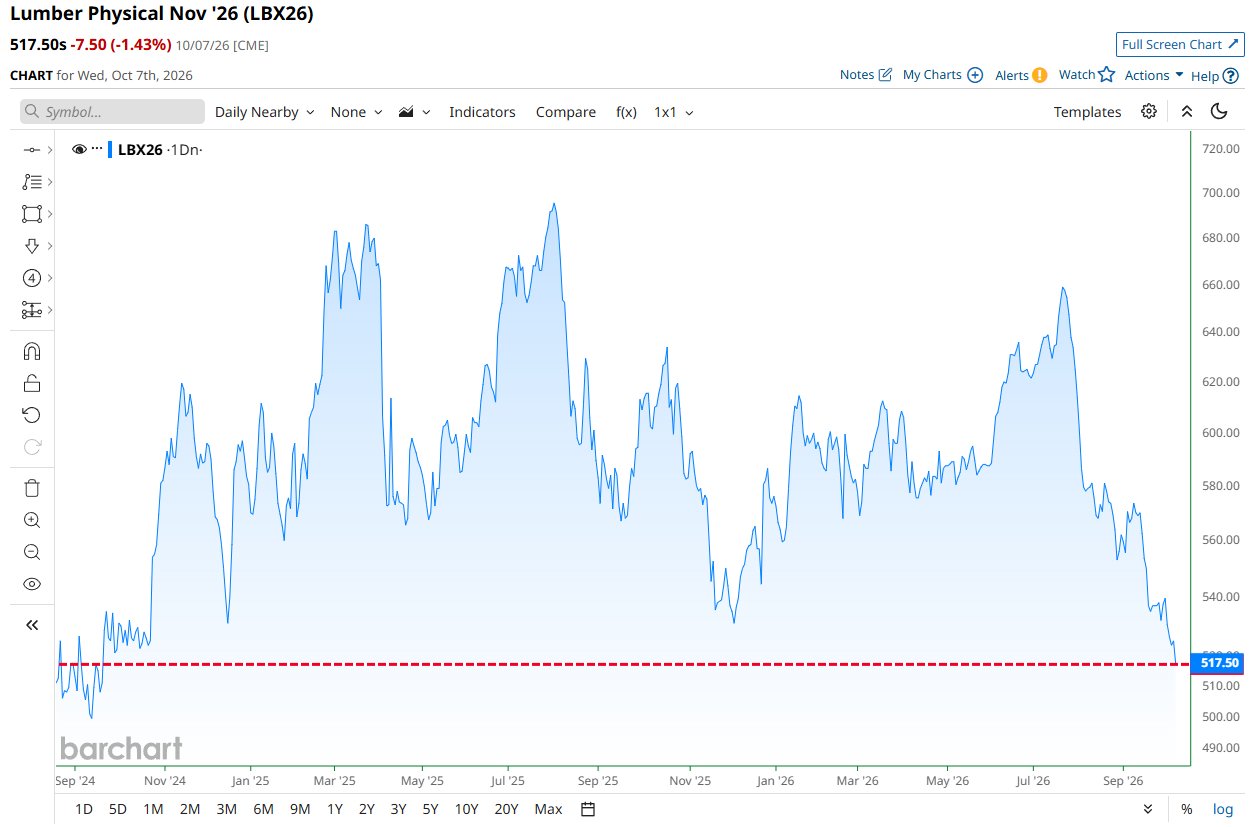Viewport: 1250px width, 827px height.
Task: Zoom in on the chart
Action: coord(31,520)
